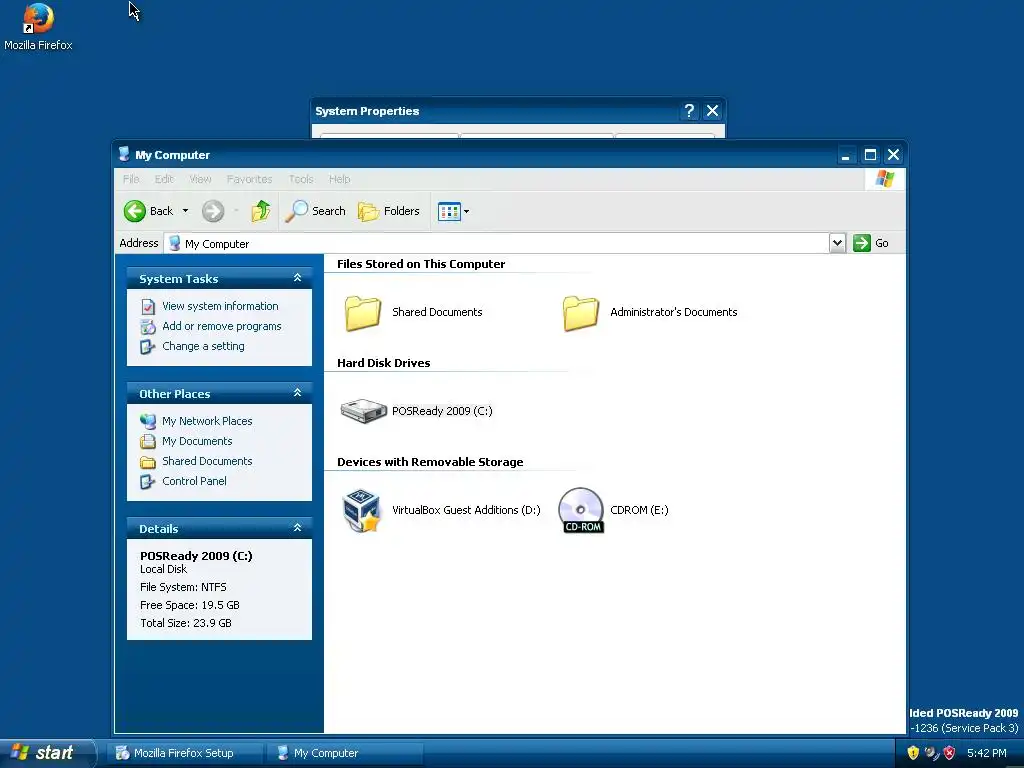Open the Views dropdown button

(x=453, y=212)
